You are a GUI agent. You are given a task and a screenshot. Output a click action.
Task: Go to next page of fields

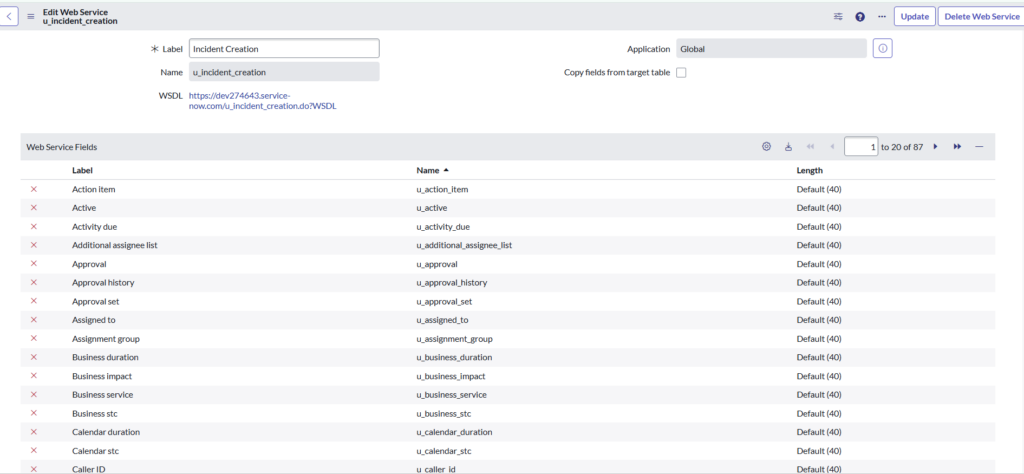[936, 147]
